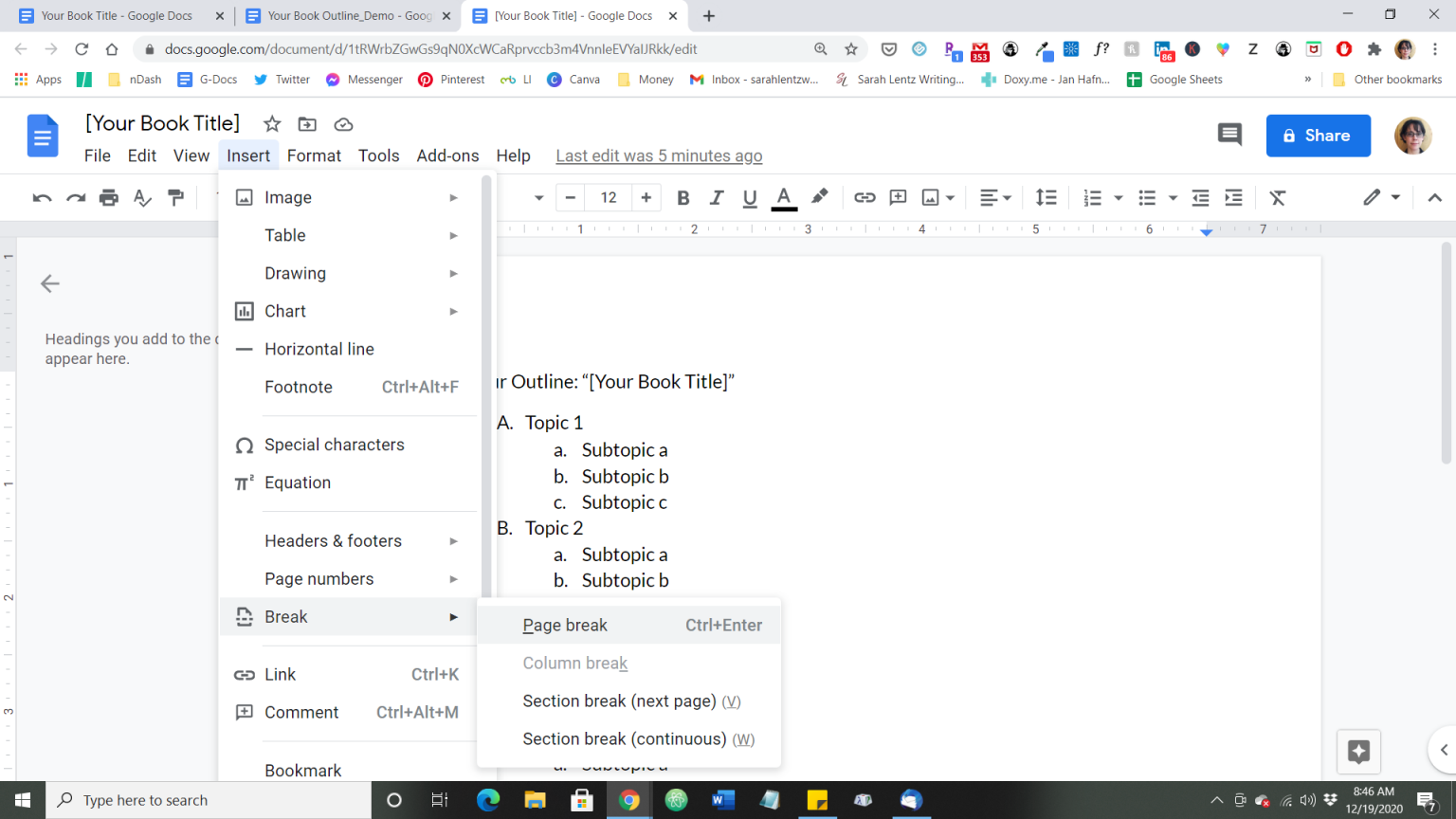Viewport: 1456px width, 819px height.
Task: Apply a bulleted list
Action: pos(1147,197)
